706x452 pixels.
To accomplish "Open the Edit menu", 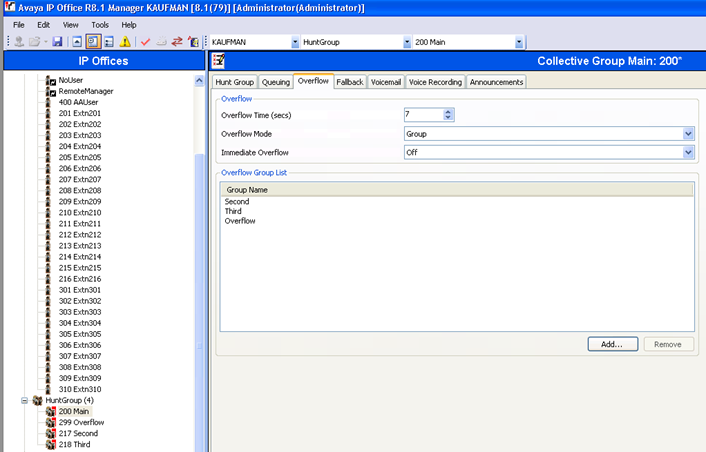I will tap(44, 25).
